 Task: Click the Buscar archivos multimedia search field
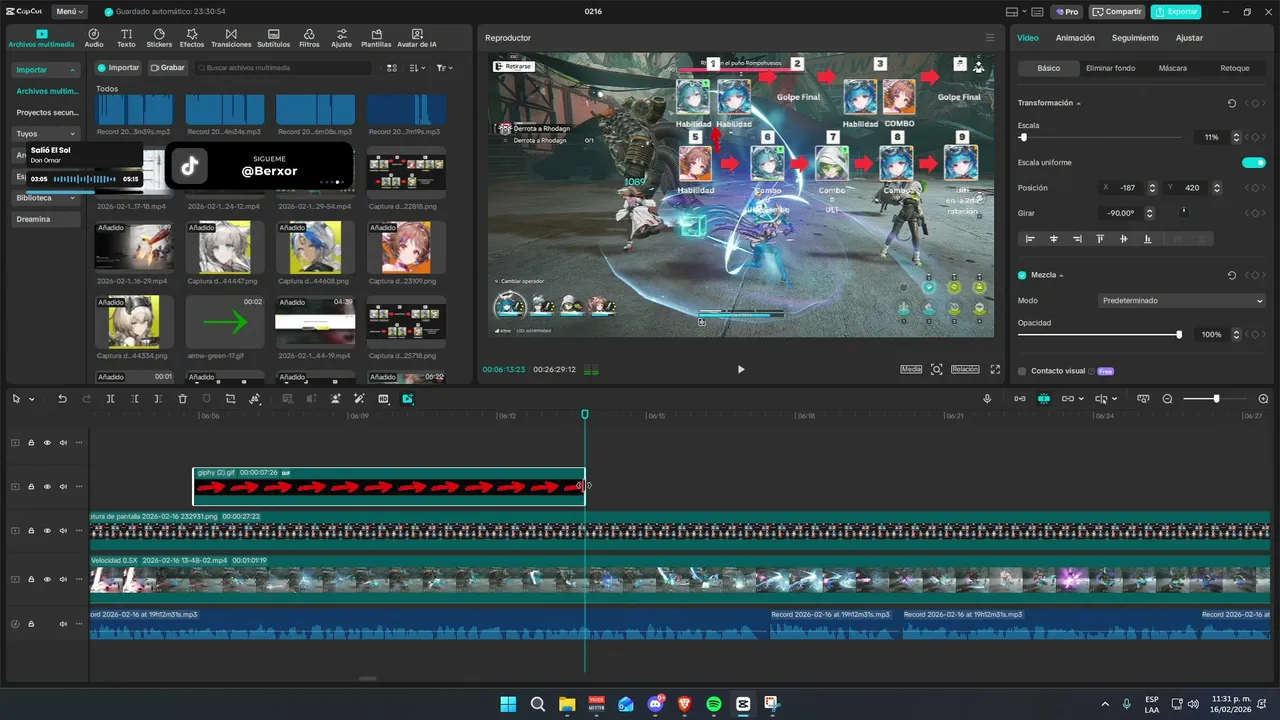pyautogui.click(x=283, y=68)
